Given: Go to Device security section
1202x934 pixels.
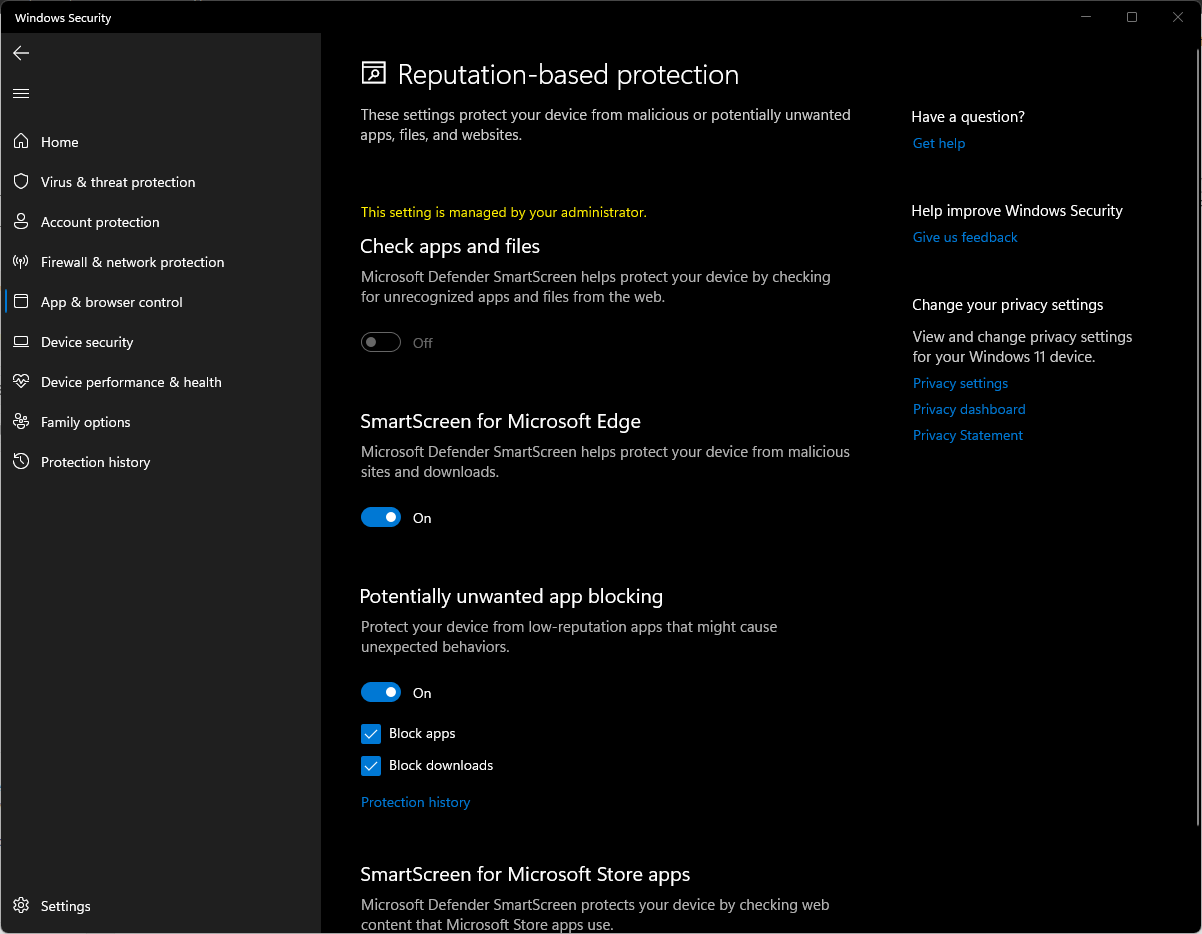Looking at the screenshot, I should click(x=87, y=341).
